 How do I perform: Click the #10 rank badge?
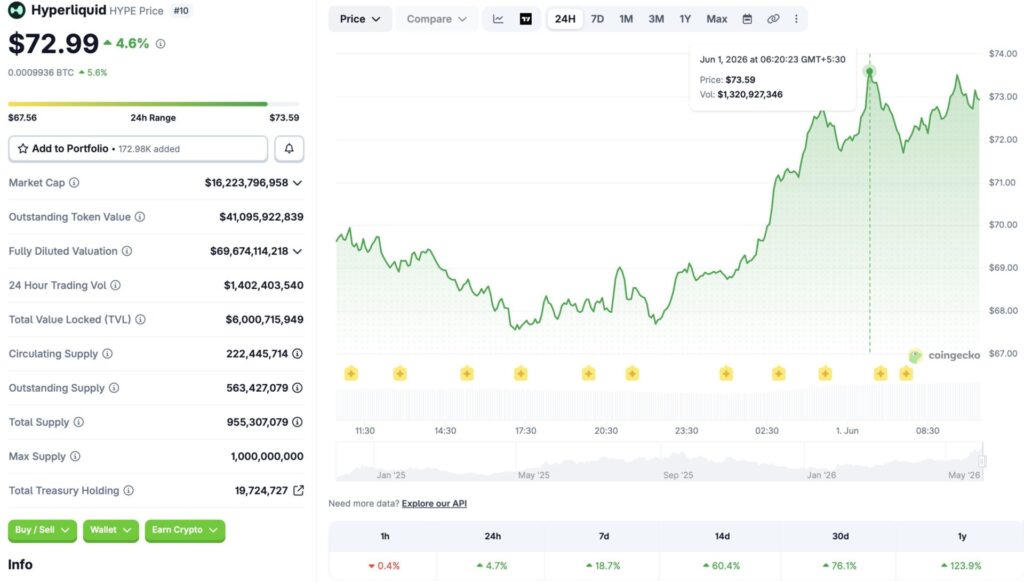pos(181,10)
